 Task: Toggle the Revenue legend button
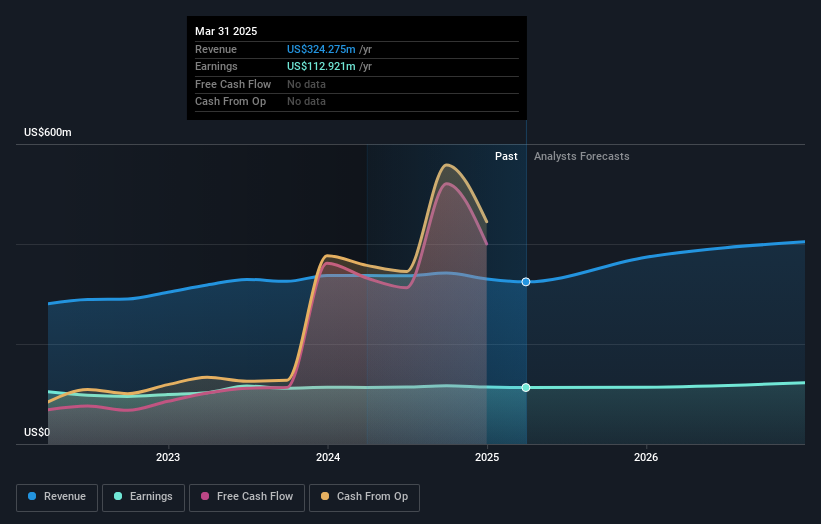pyautogui.click(x=57, y=497)
